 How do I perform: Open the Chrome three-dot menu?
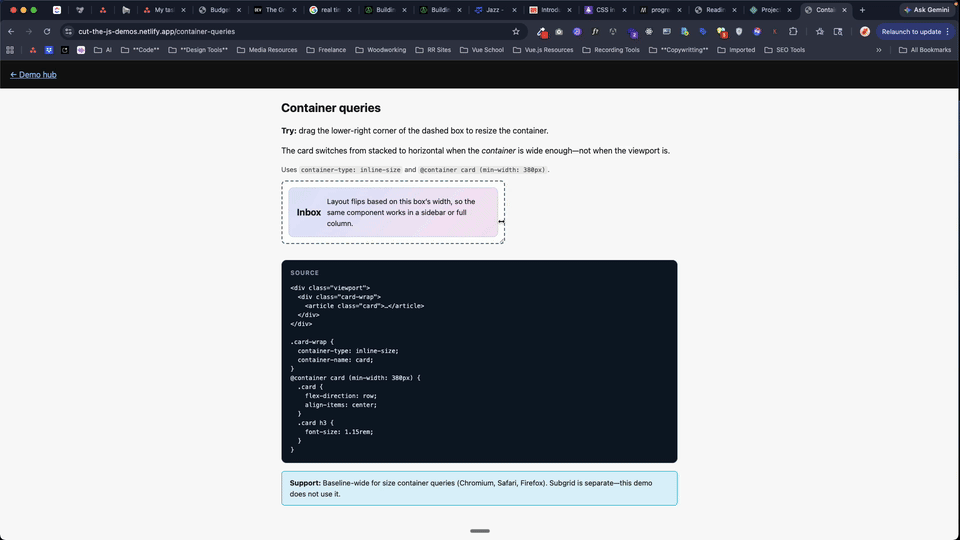coord(948,31)
